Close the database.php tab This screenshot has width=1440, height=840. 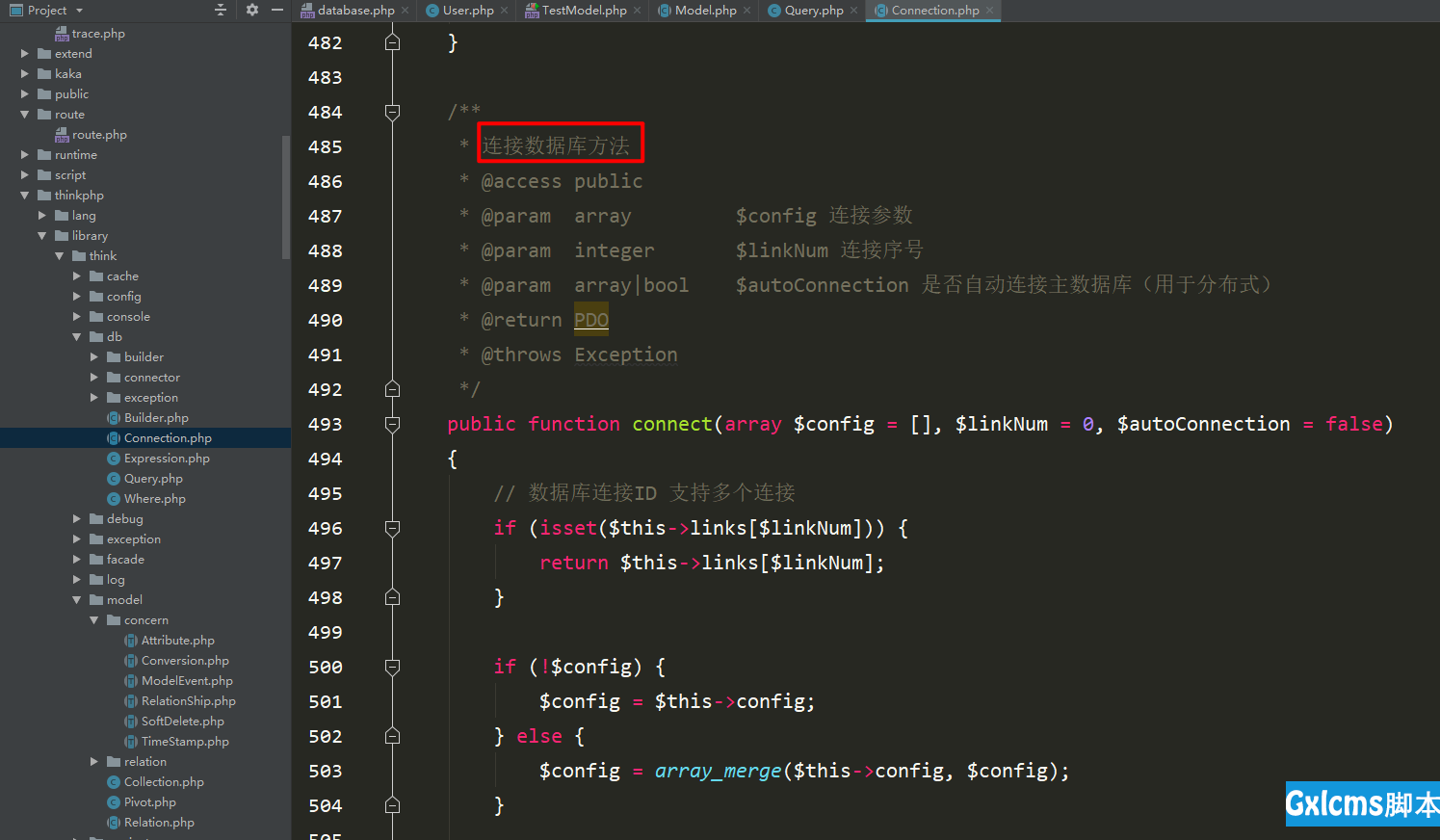[x=406, y=11]
